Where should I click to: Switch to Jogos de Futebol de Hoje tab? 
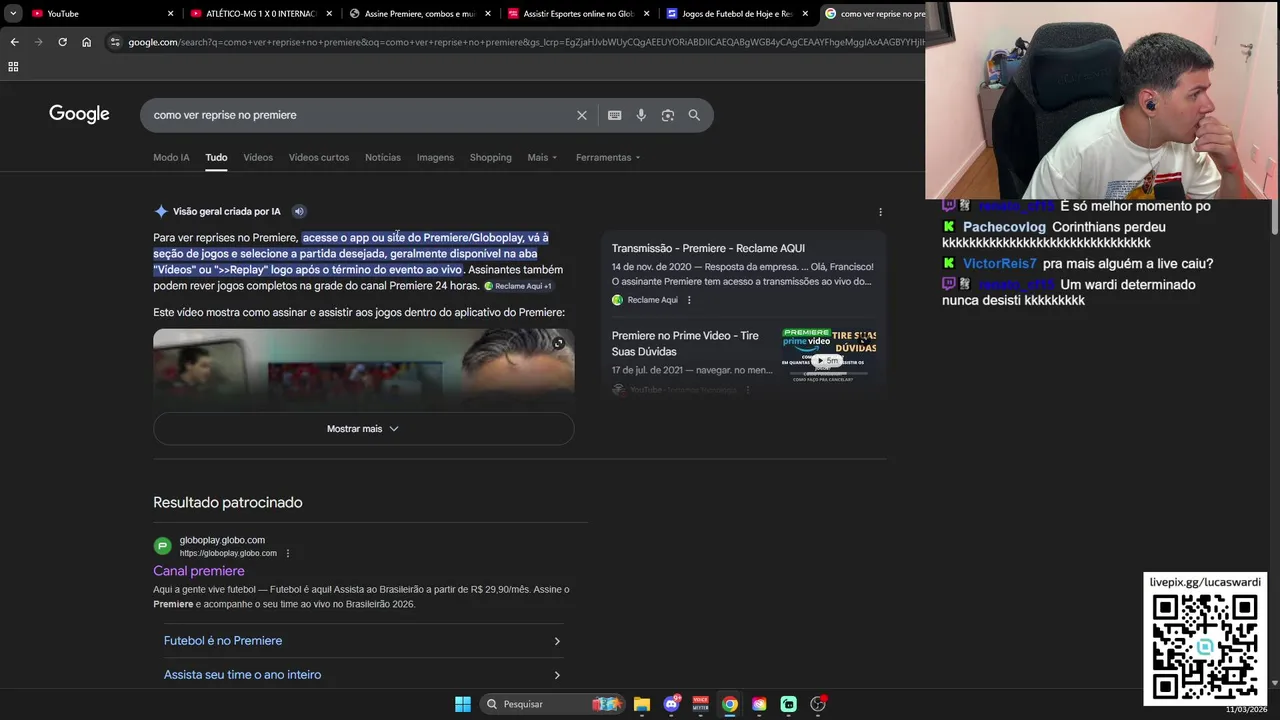click(x=737, y=14)
